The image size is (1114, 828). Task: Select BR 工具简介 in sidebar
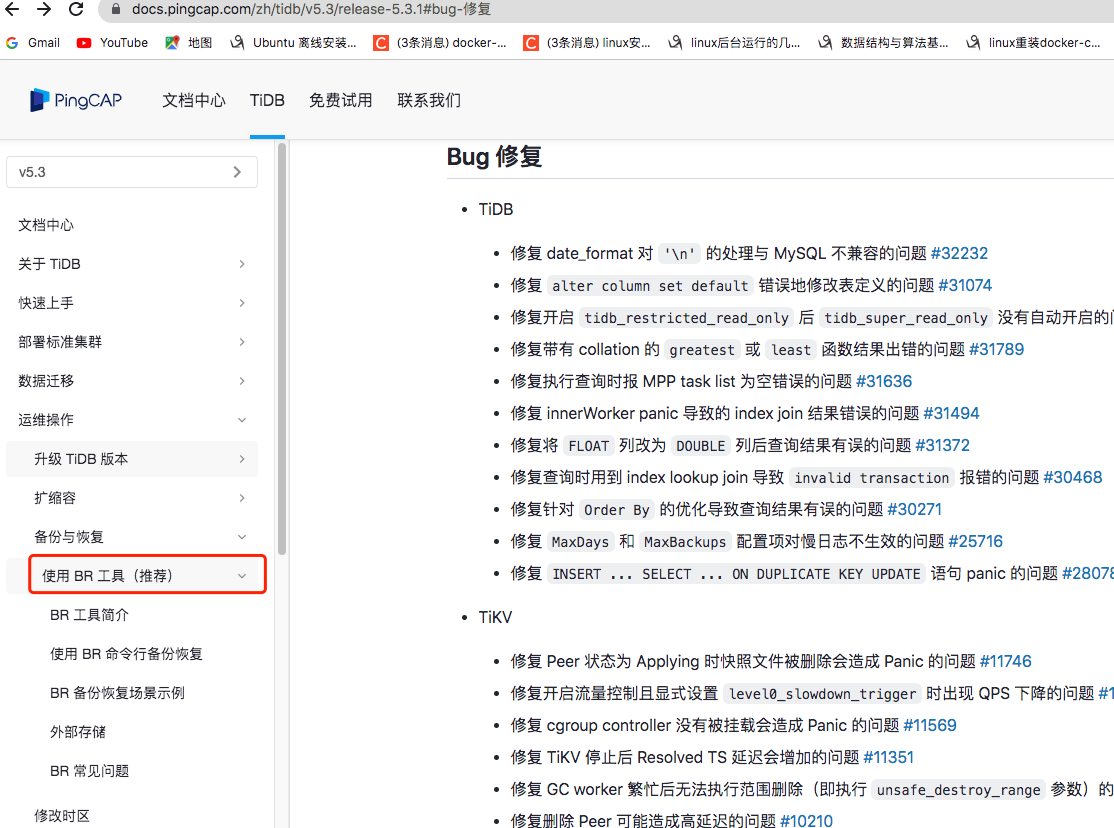click(89, 615)
